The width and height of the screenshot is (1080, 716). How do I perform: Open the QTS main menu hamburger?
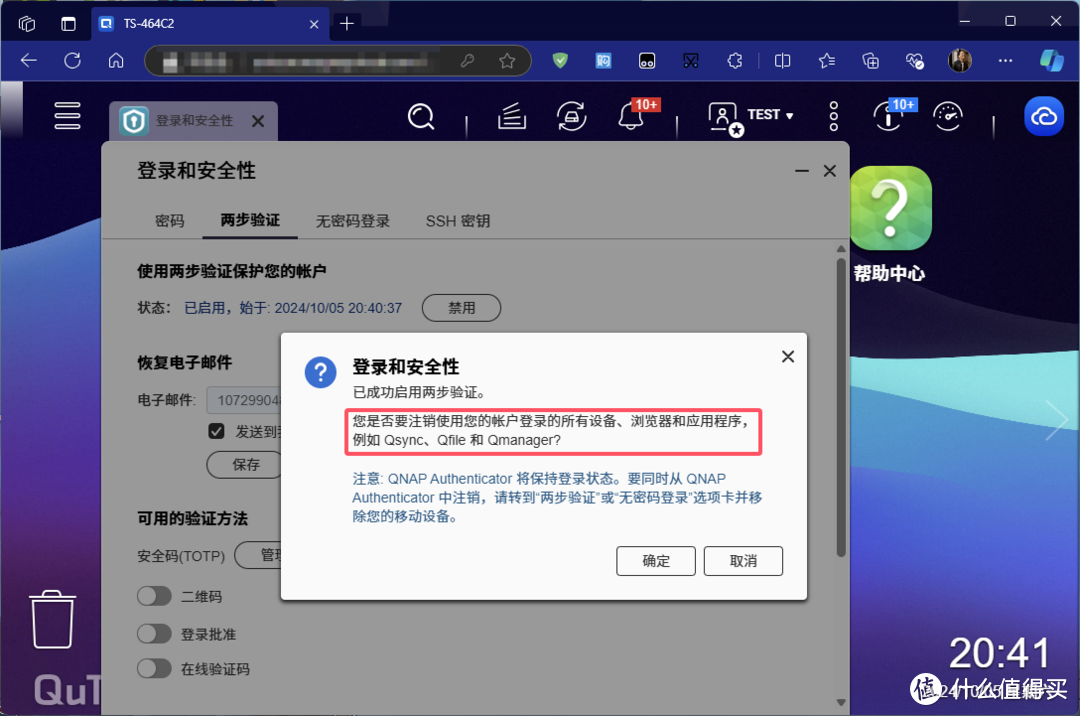[x=67, y=116]
